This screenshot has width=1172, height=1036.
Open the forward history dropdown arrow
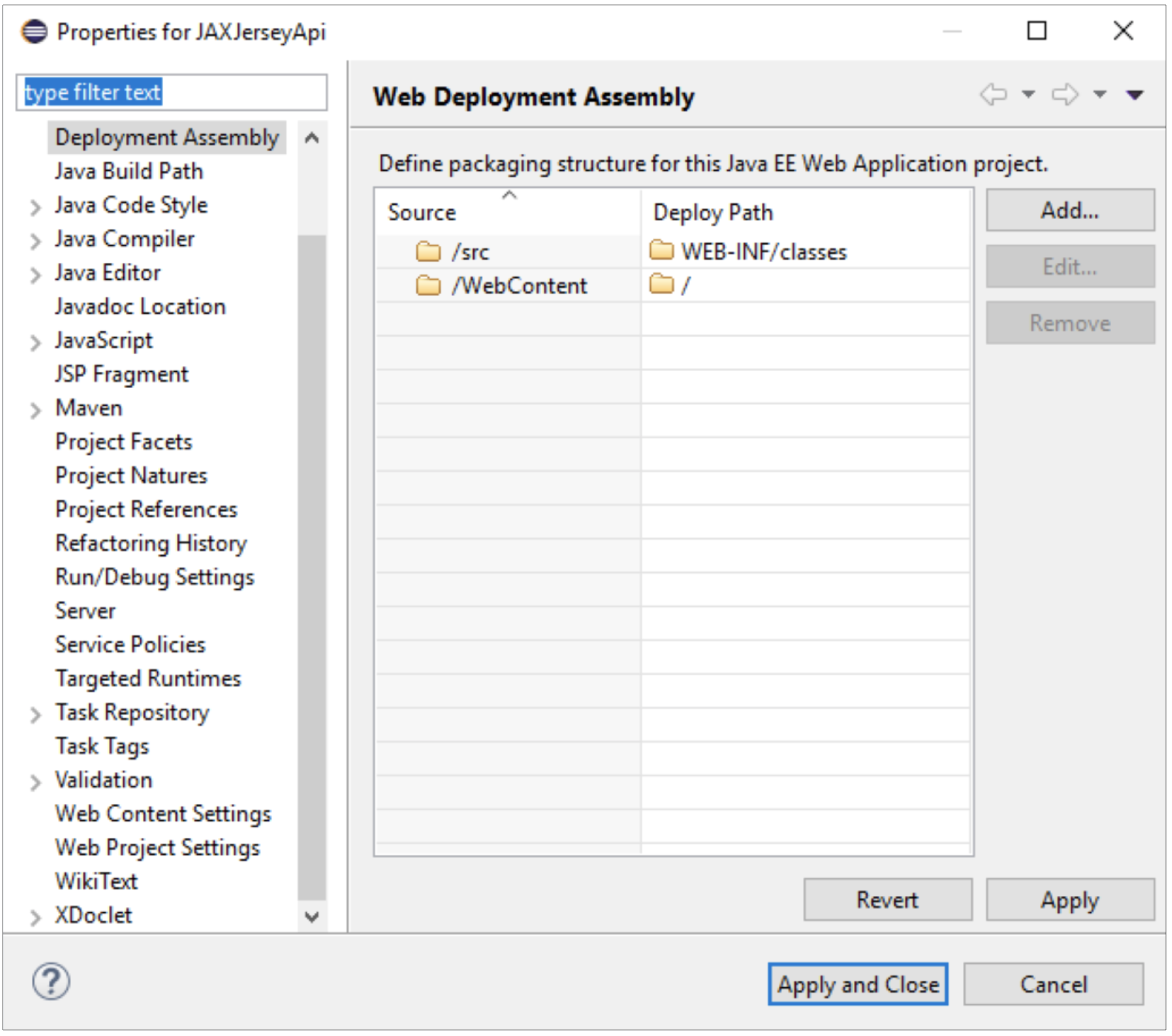pos(1100,94)
